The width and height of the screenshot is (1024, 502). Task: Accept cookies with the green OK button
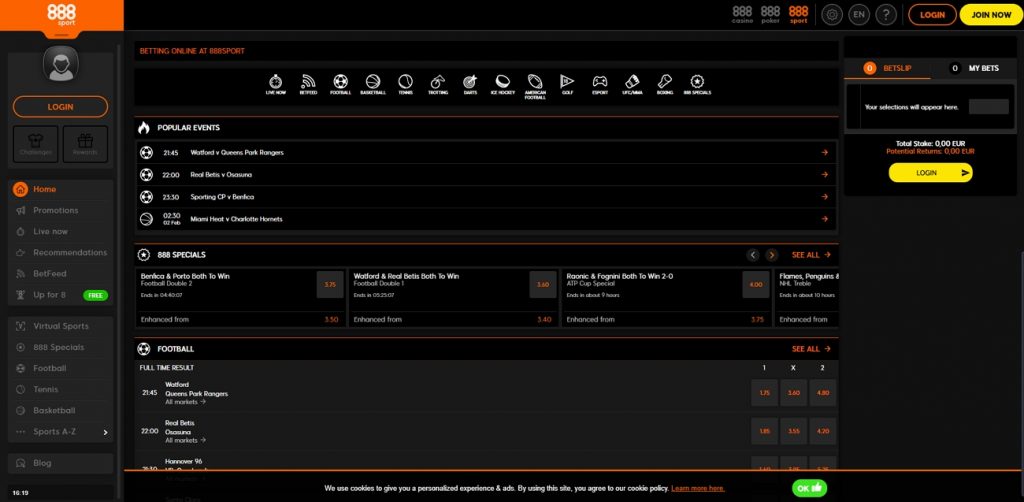coord(809,488)
